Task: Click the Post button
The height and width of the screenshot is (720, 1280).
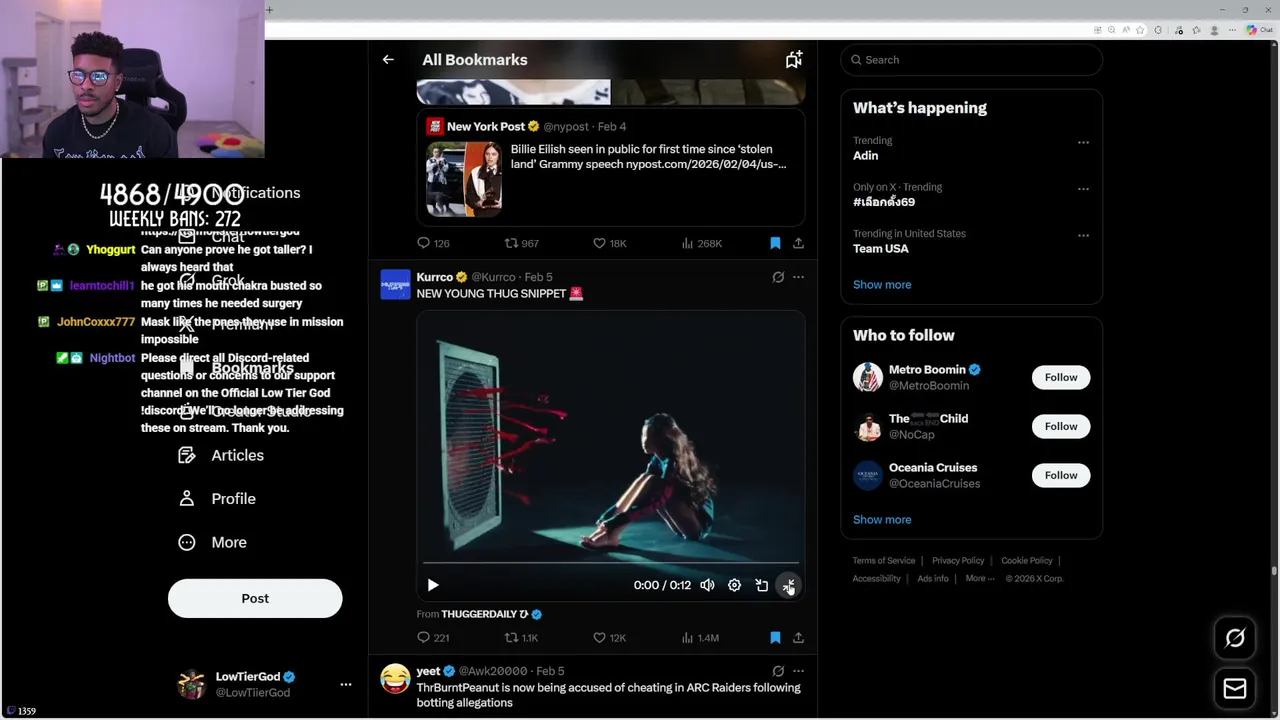Action: tap(255, 598)
